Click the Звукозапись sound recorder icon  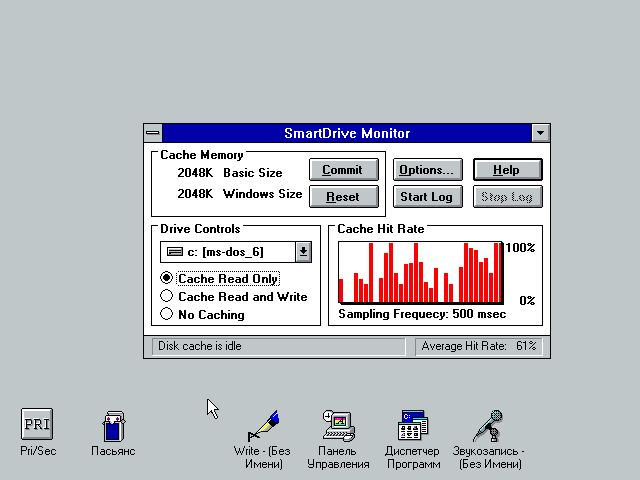pos(487,425)
